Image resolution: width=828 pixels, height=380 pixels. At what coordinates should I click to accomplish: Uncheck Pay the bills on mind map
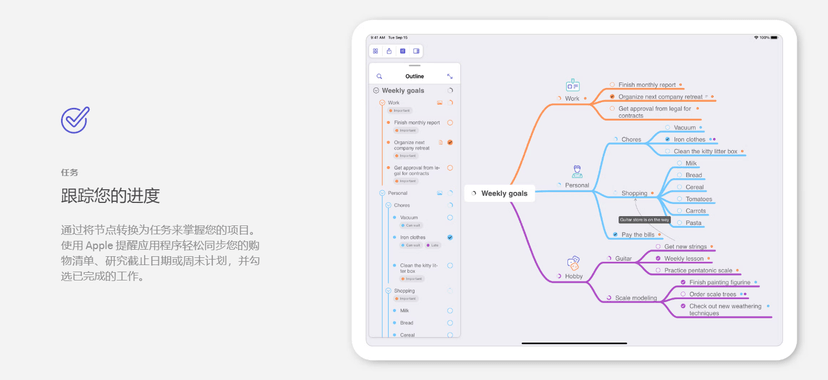[x=615, y=234]
